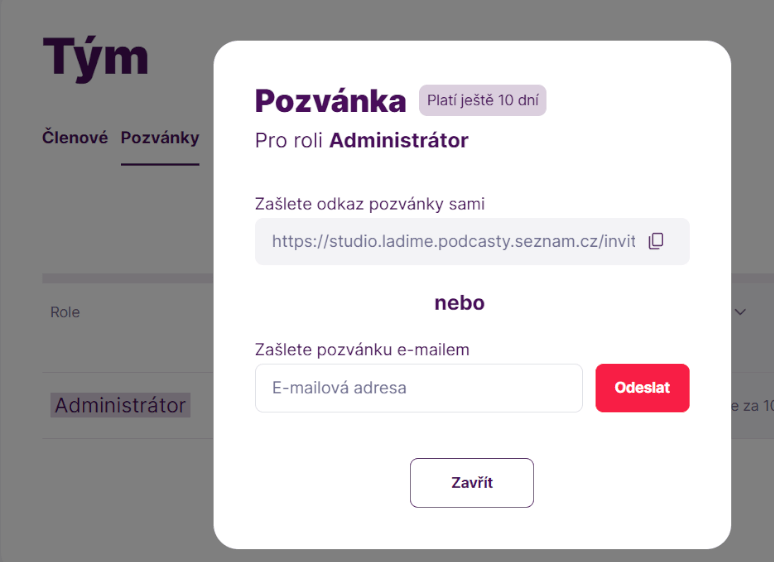Image resolution: width=774 pixels, height=562 pixels.
Task: Click the "nebo" separator text
Action: (459, 303)
